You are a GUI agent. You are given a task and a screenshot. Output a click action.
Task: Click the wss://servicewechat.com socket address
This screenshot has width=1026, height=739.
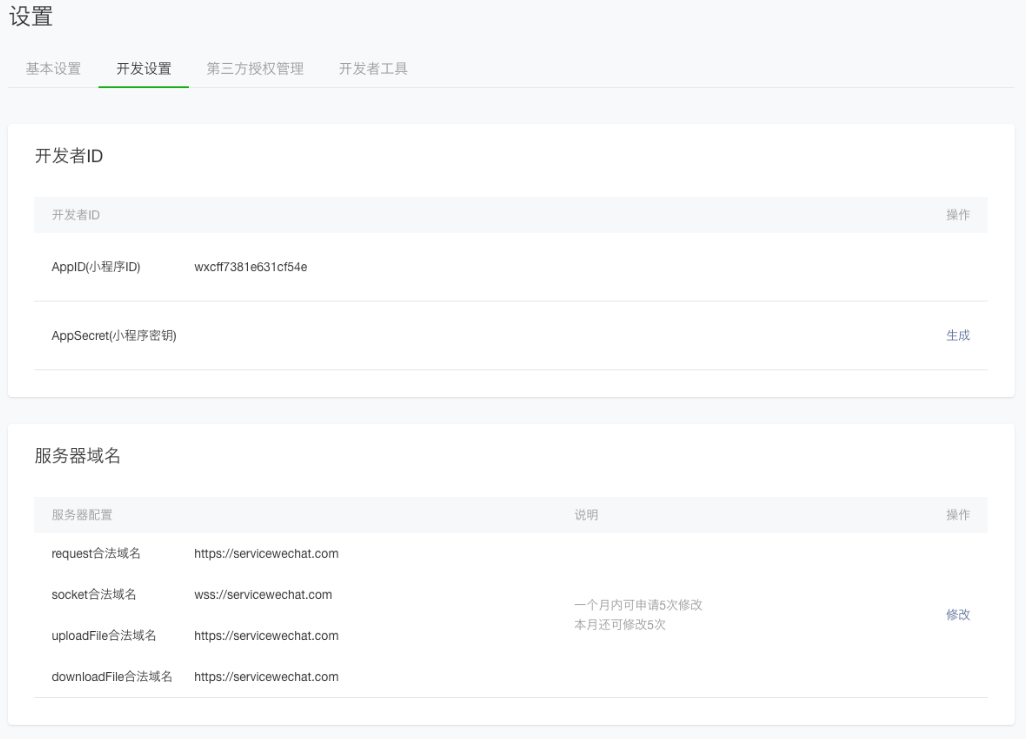263,595
